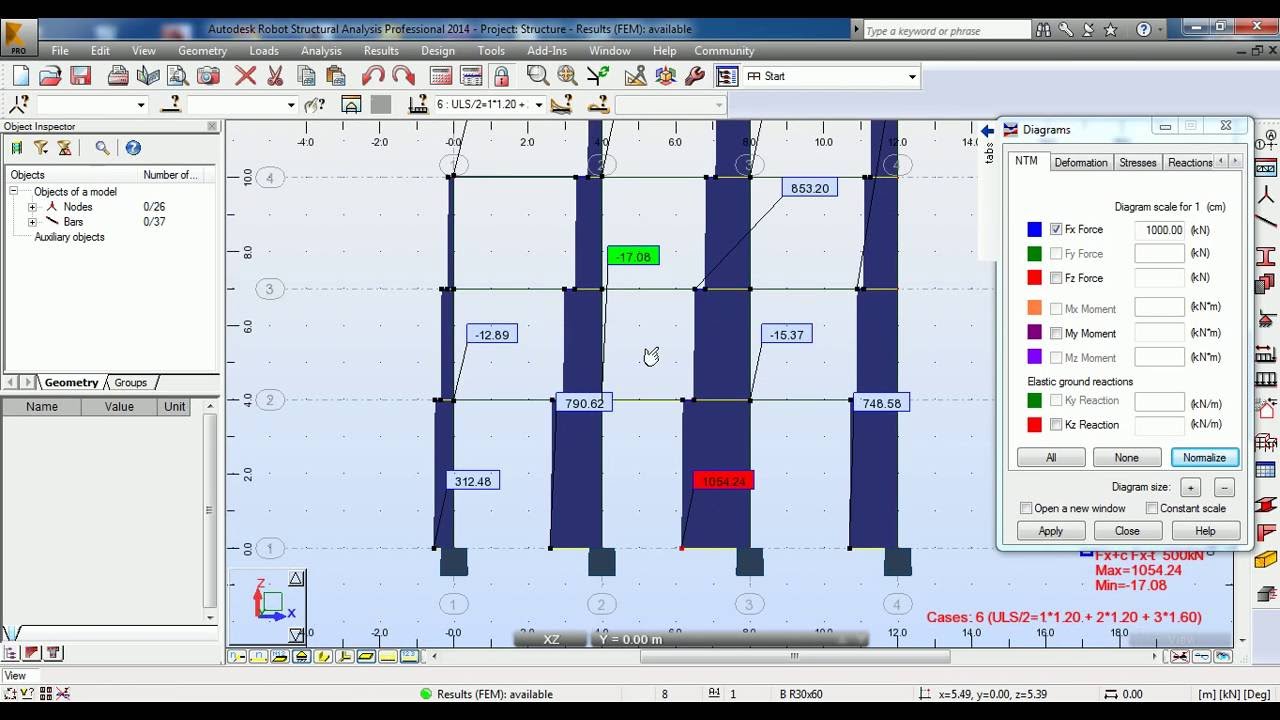Click the favorites star icon in title bar
Screen dimensions: 1280x720
(x=1110, y=30)
